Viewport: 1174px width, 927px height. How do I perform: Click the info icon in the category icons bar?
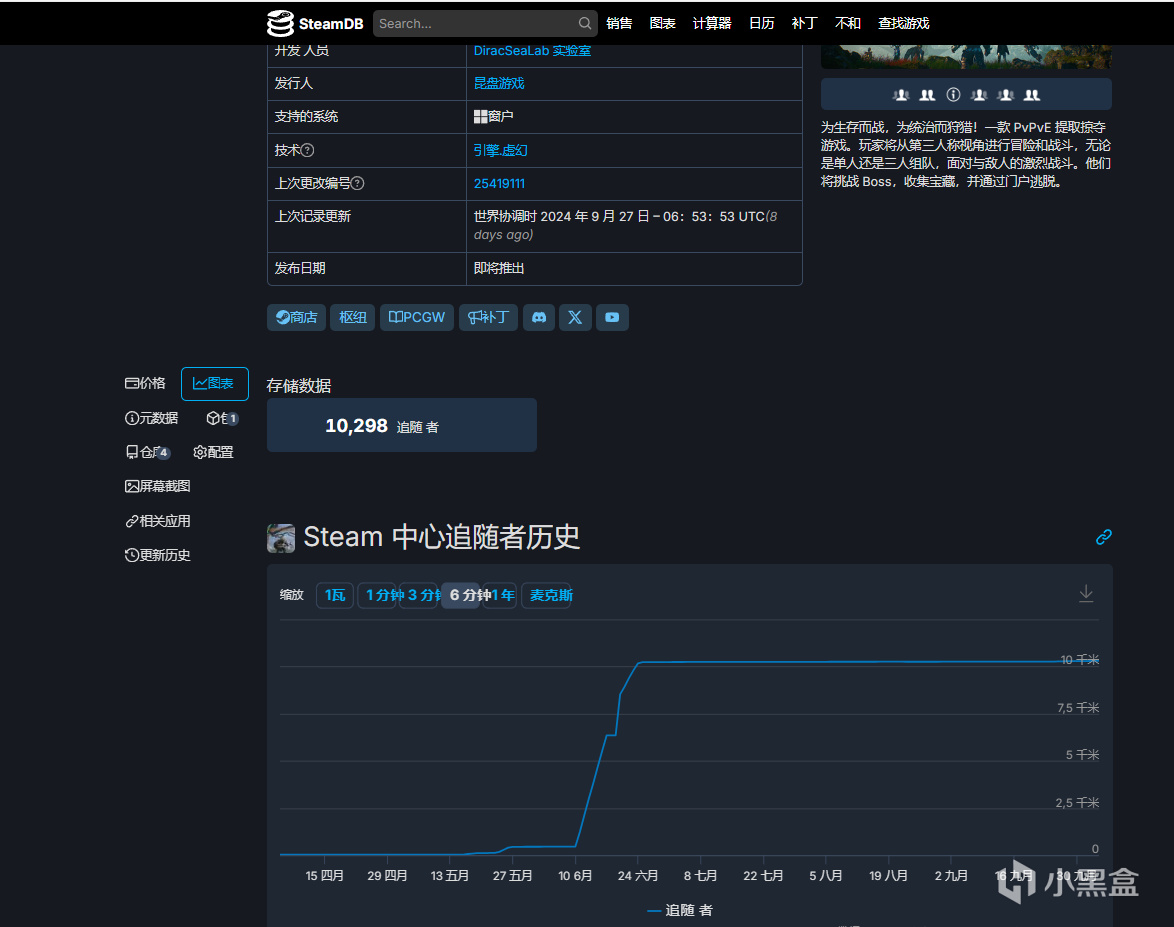pos(953,95)
